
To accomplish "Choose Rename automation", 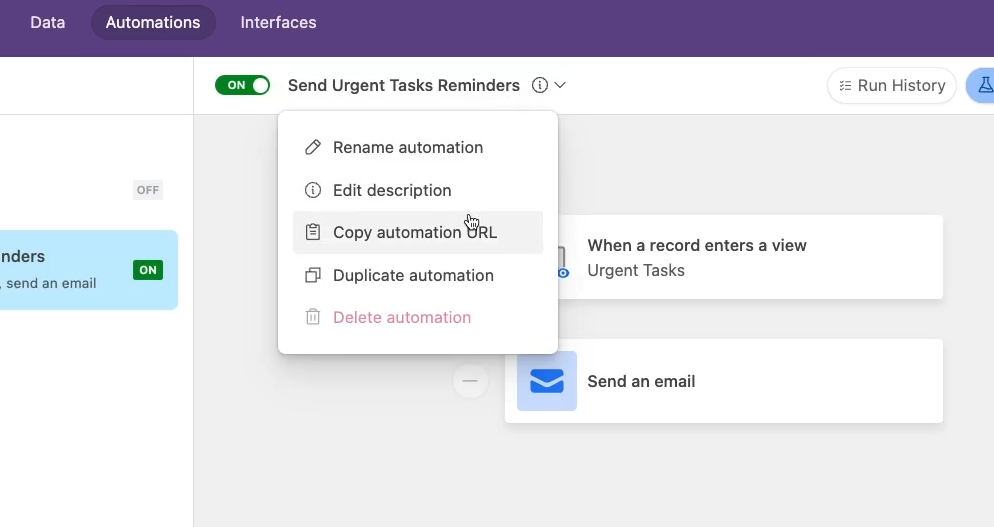I will 418,147.
